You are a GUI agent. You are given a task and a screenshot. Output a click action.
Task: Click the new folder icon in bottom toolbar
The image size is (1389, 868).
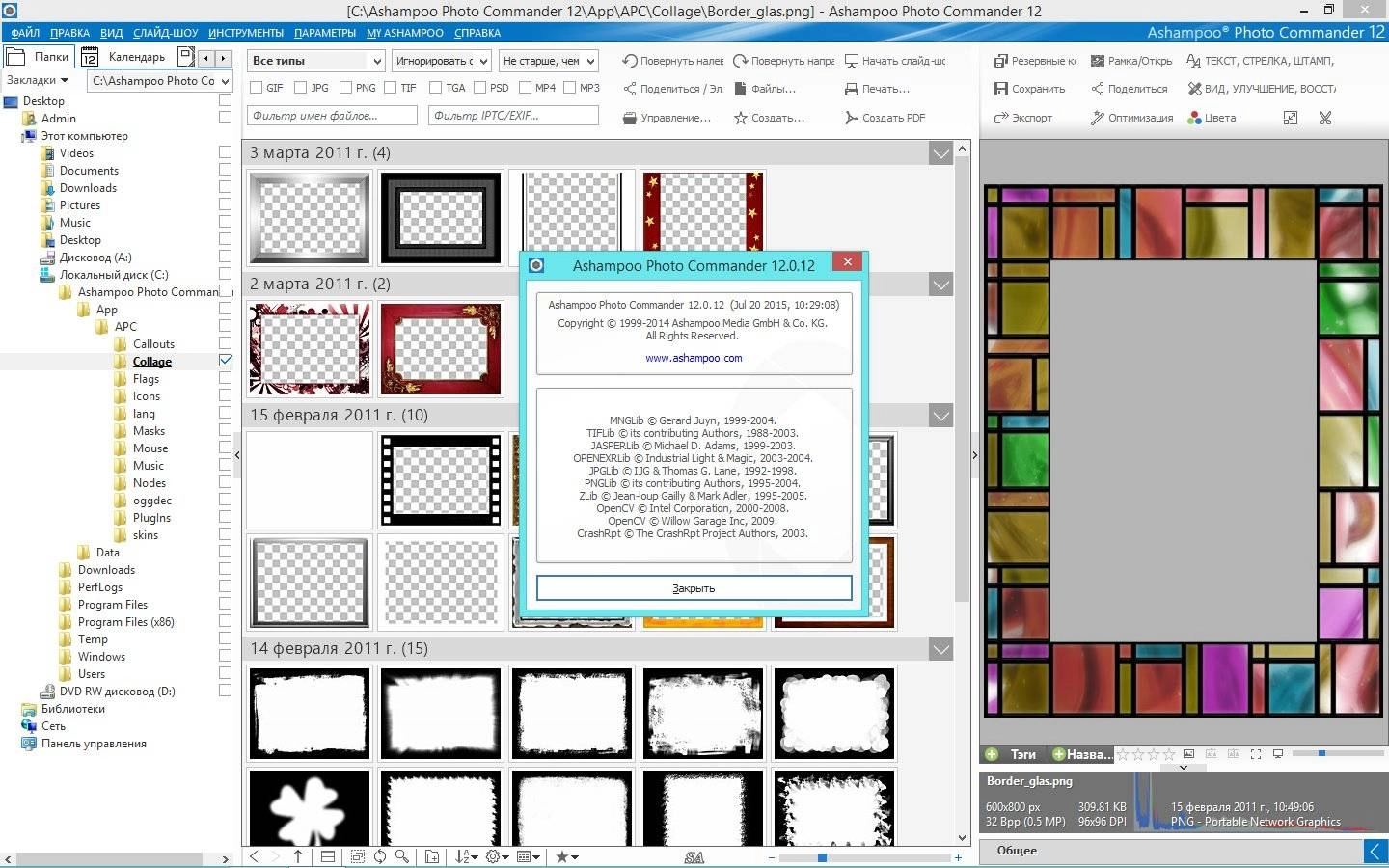click(x=432, y=856)
